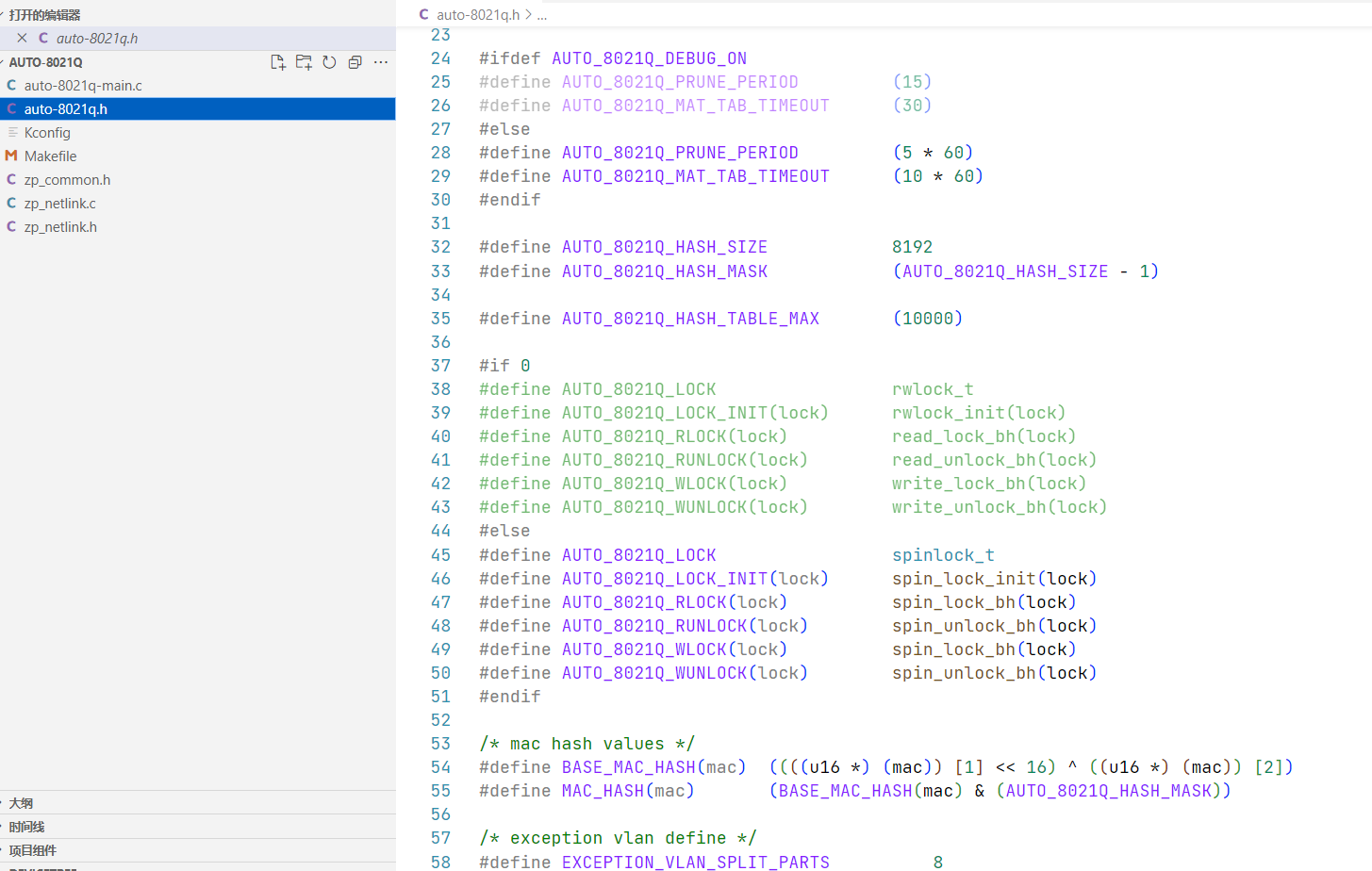Click rwlock_t on line 38

pyautogui.click(x=934, y=389)
